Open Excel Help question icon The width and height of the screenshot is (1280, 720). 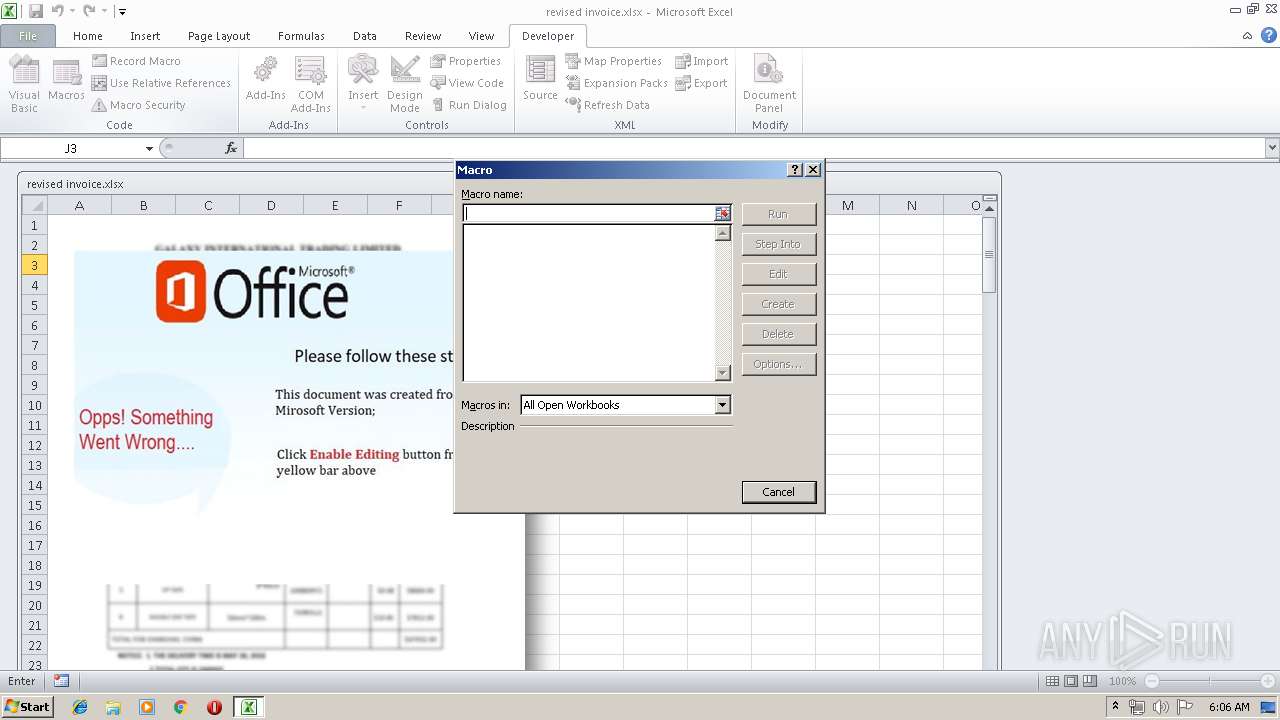(1267, 36)
